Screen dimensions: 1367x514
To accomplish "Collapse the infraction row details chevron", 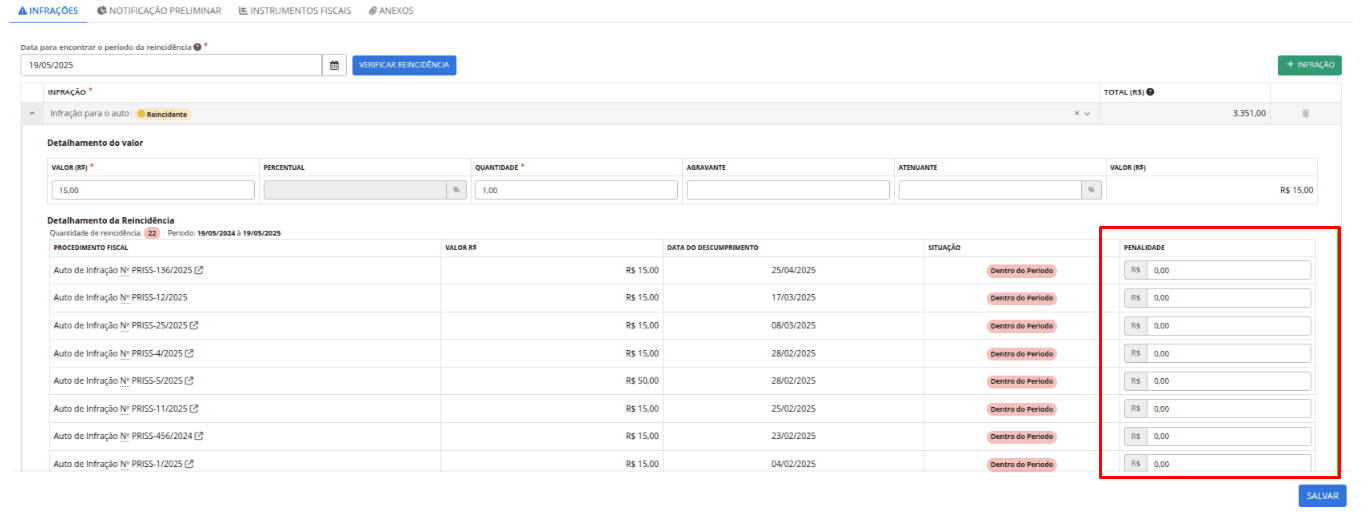I will (32, 113).
